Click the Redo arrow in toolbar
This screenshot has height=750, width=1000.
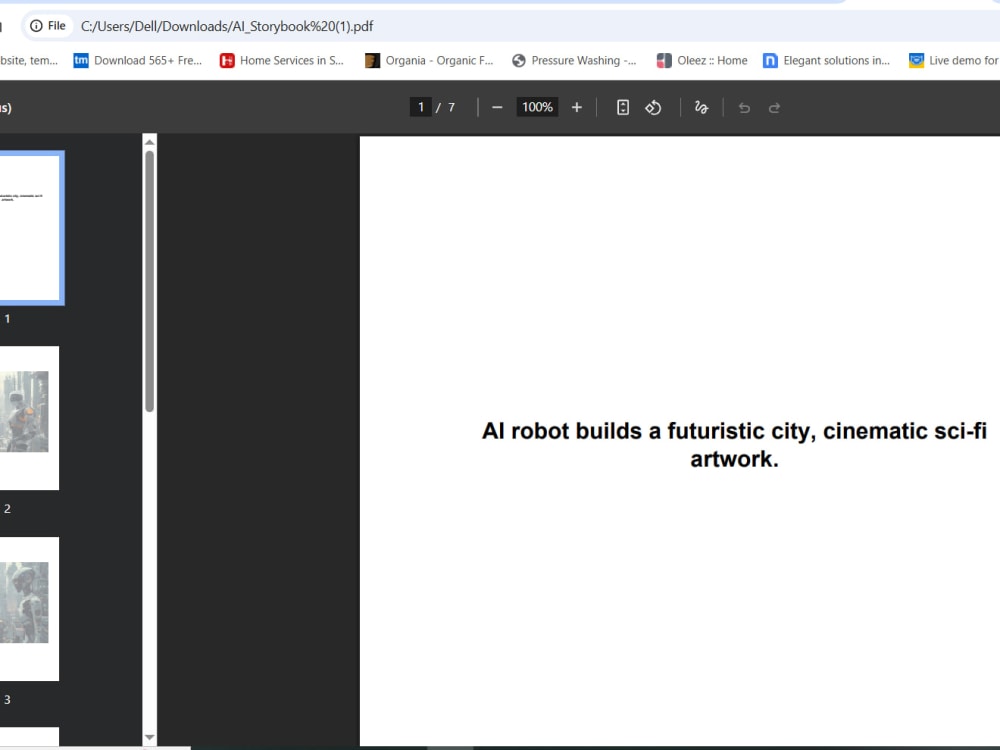coord(774,108)
